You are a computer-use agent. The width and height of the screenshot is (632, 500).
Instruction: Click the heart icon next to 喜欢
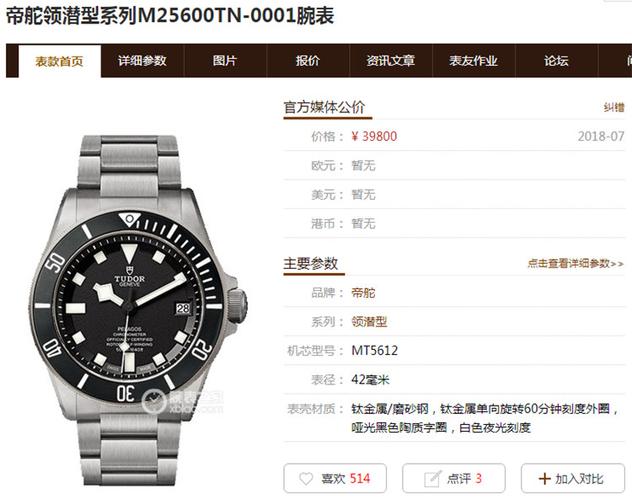click(306, 479)
